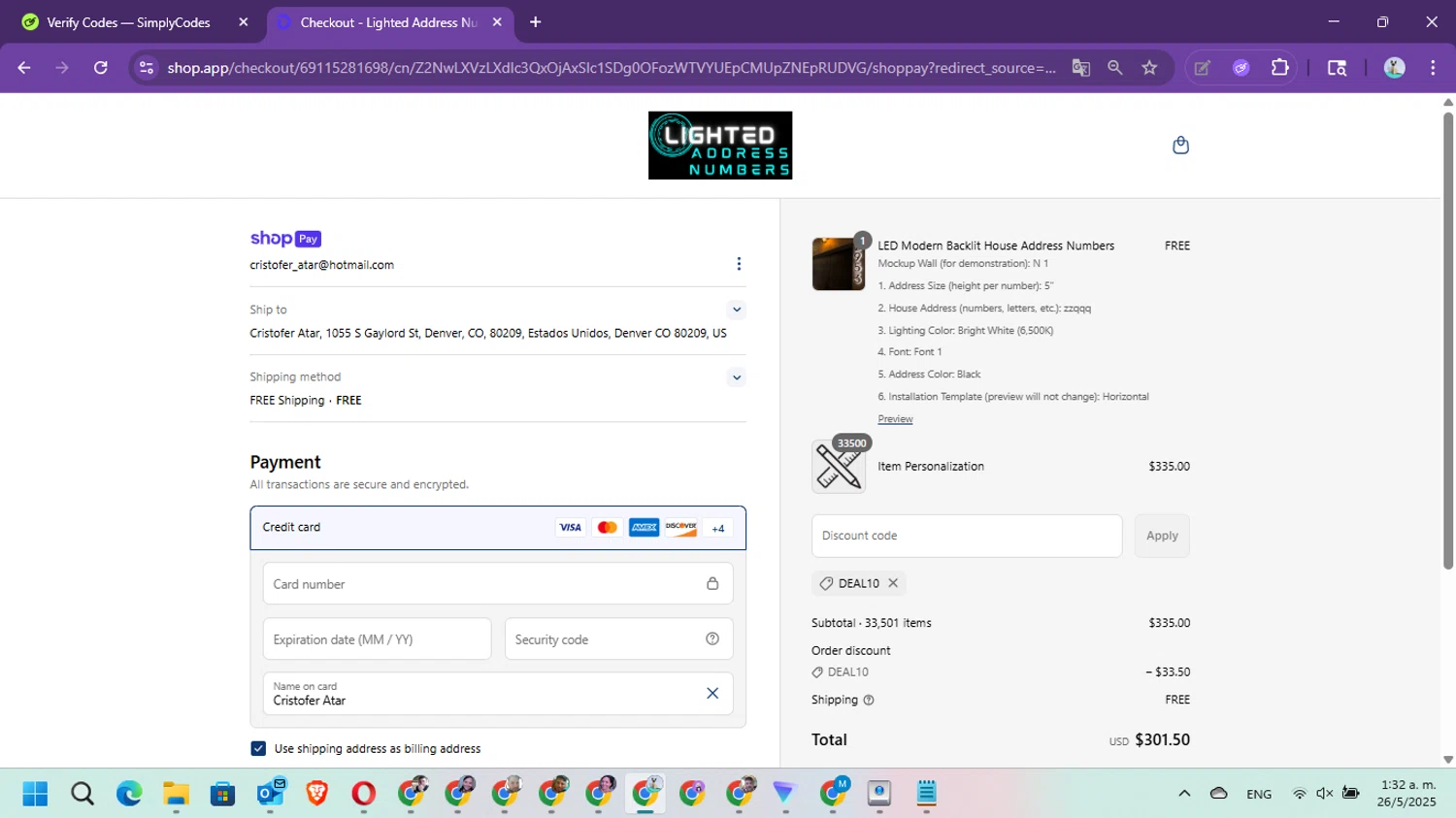Screen dimensions: 1456x818
Task: Select the Credit card payment option
Action: [x=498, y=528]
